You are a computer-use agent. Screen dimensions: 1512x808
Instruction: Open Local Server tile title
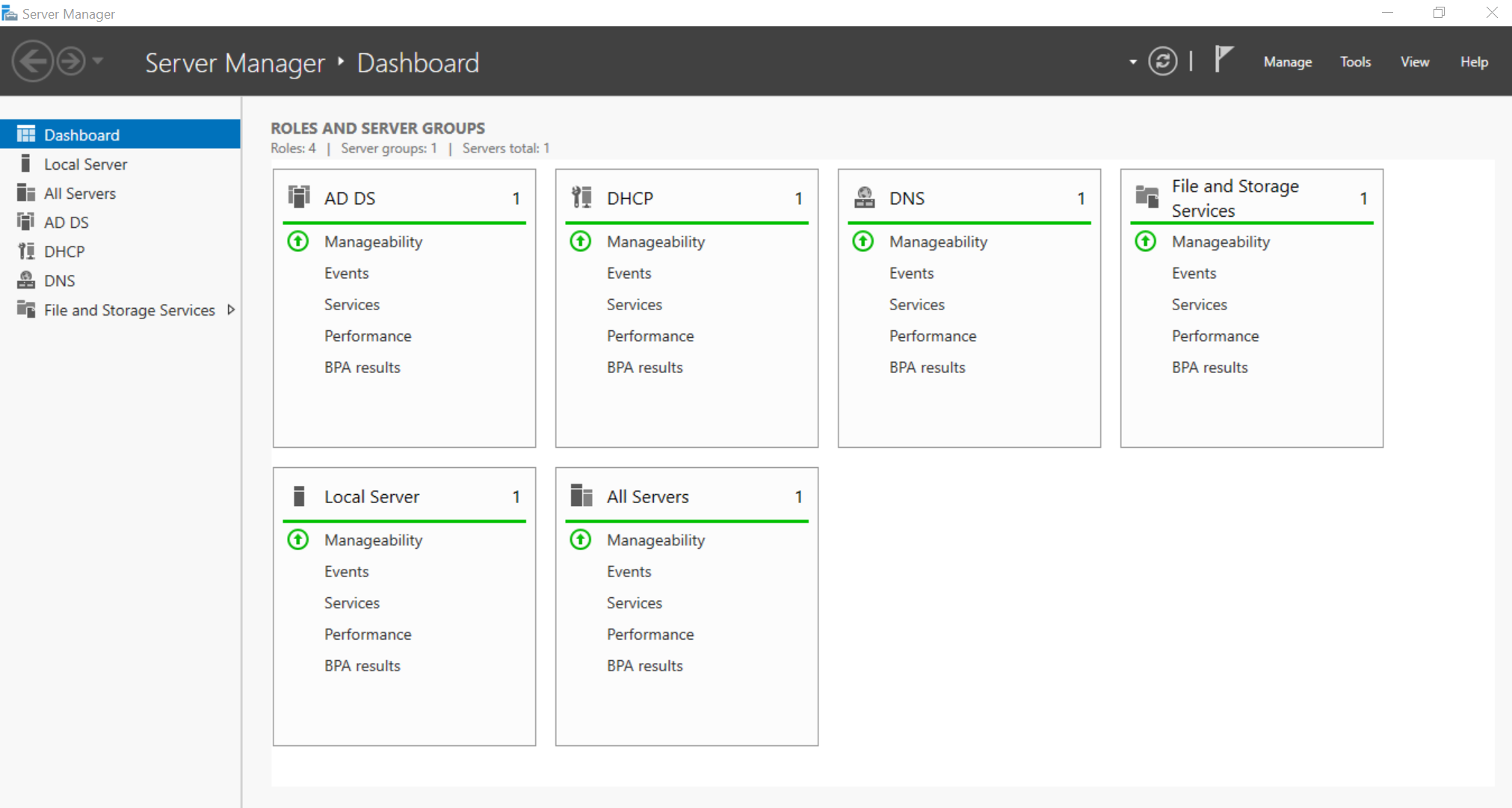[371, 496]
